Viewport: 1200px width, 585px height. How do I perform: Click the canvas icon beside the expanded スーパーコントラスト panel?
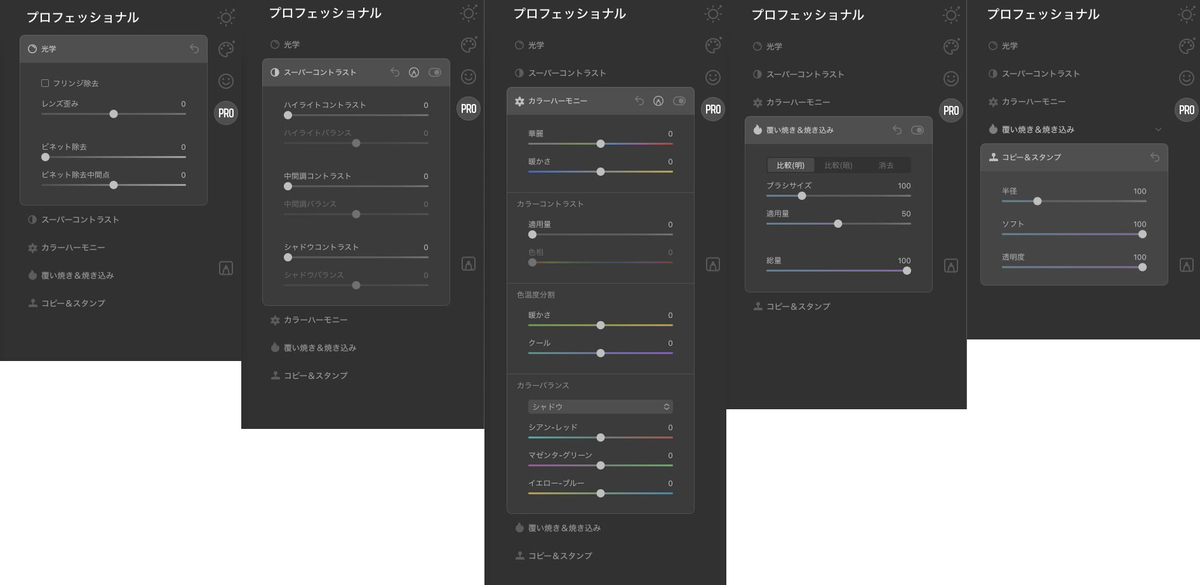468,264
